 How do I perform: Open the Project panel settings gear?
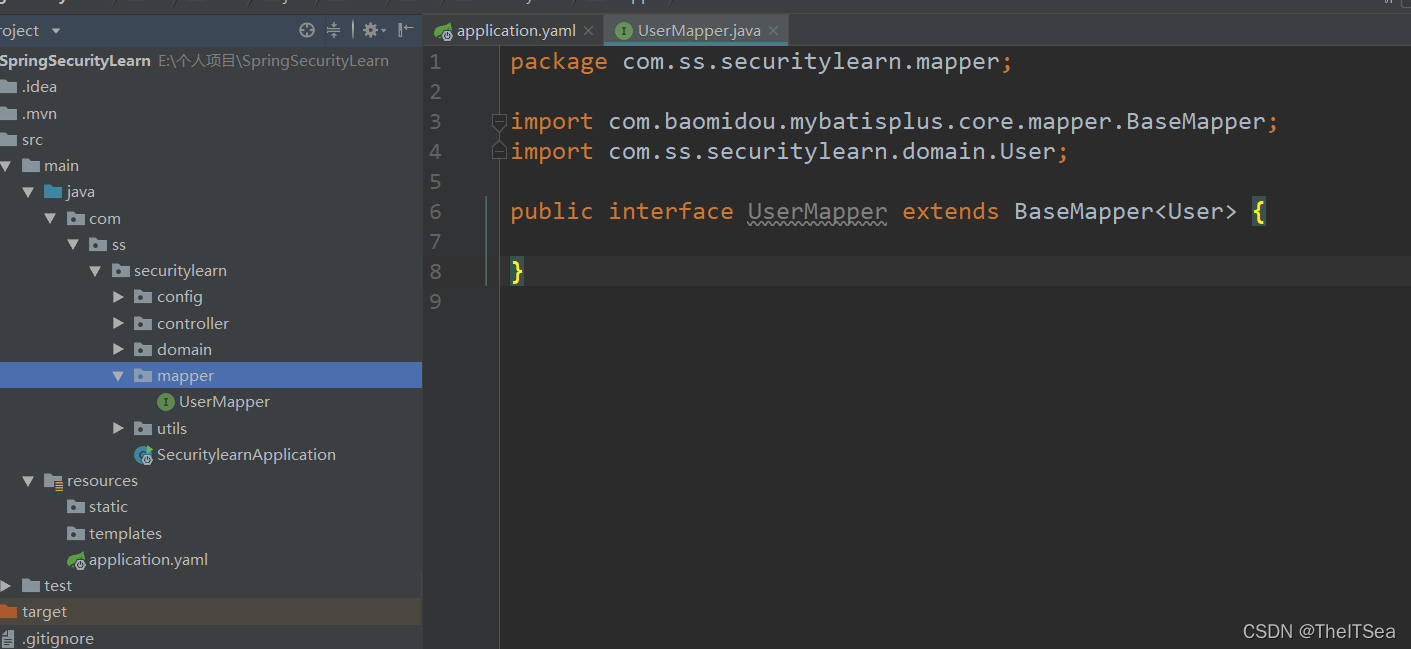click(x=371, y=30)
